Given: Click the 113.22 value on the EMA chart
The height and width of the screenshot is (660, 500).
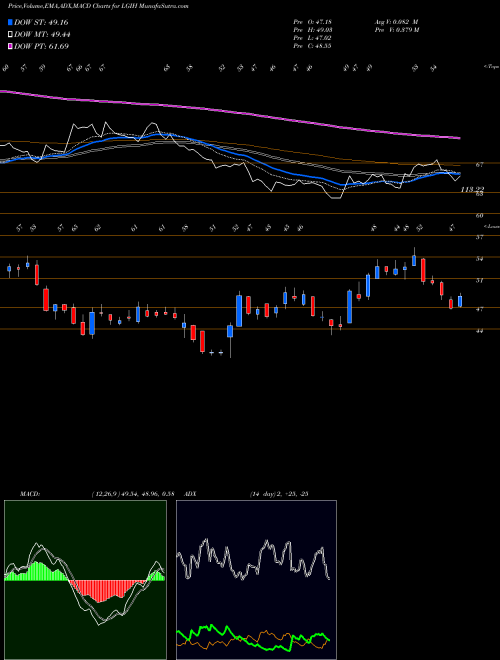Looking at the screenshot, I should pyautogui.click(x=472, y=189).
